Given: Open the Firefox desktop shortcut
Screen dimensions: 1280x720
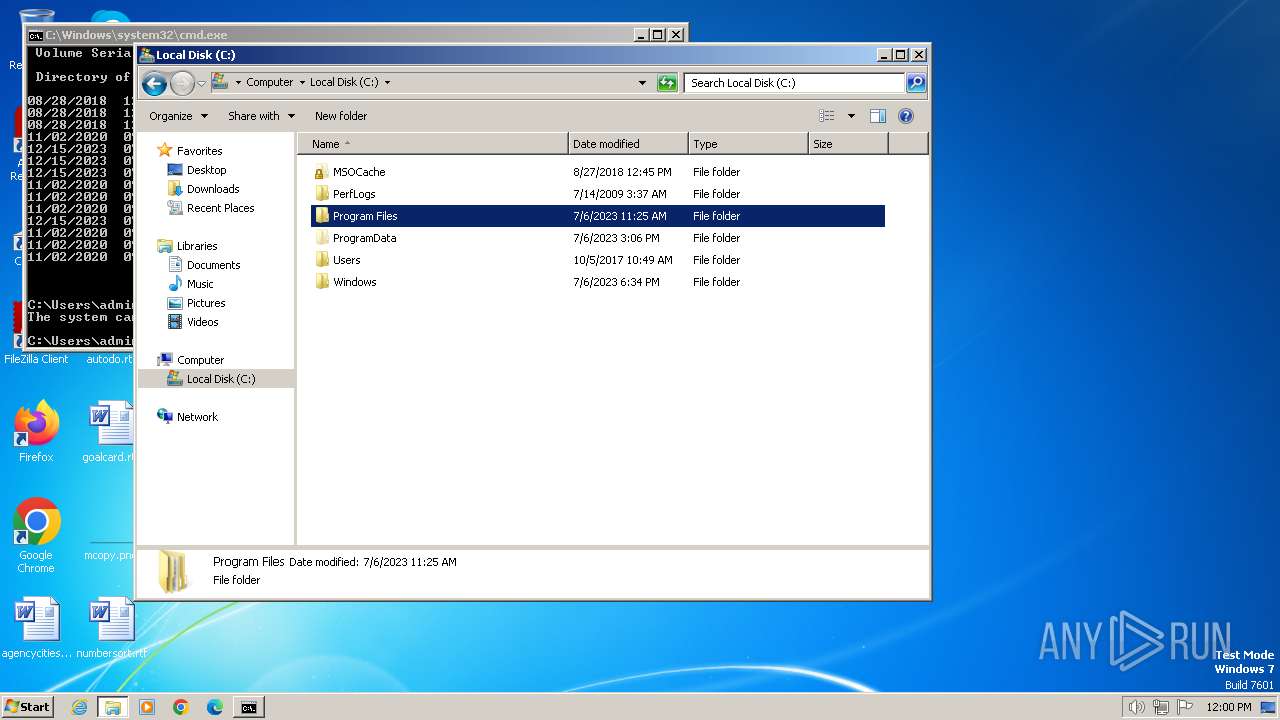Looking at the screenshot, I should pyautogui.click(x=36, y=433).
